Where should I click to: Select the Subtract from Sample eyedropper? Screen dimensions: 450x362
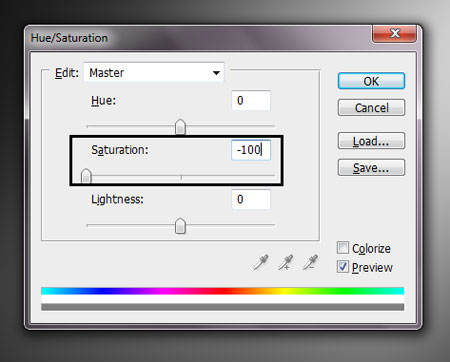[x=310, y=262]
